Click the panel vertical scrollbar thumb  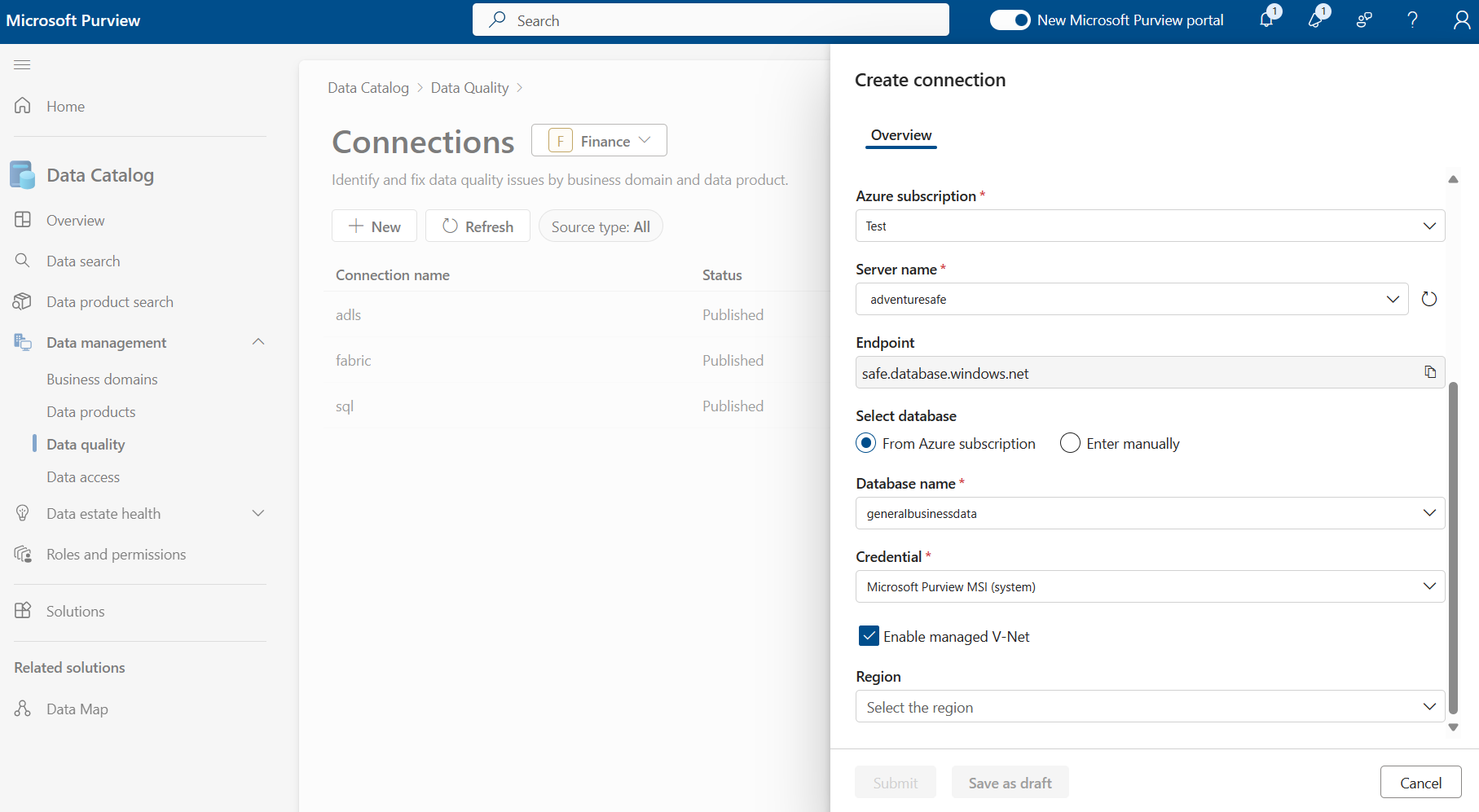(1453, 548)
